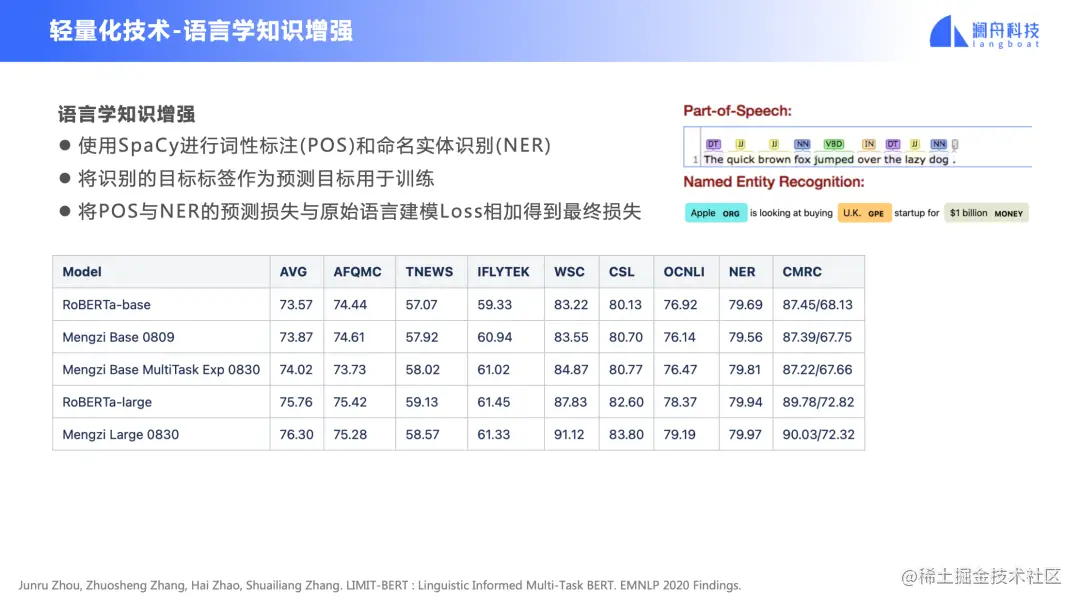Viewport: 1080px width, 605px height.
Task: Click CMRC value 89.78/72.82
Action: [x=818, y=402]
